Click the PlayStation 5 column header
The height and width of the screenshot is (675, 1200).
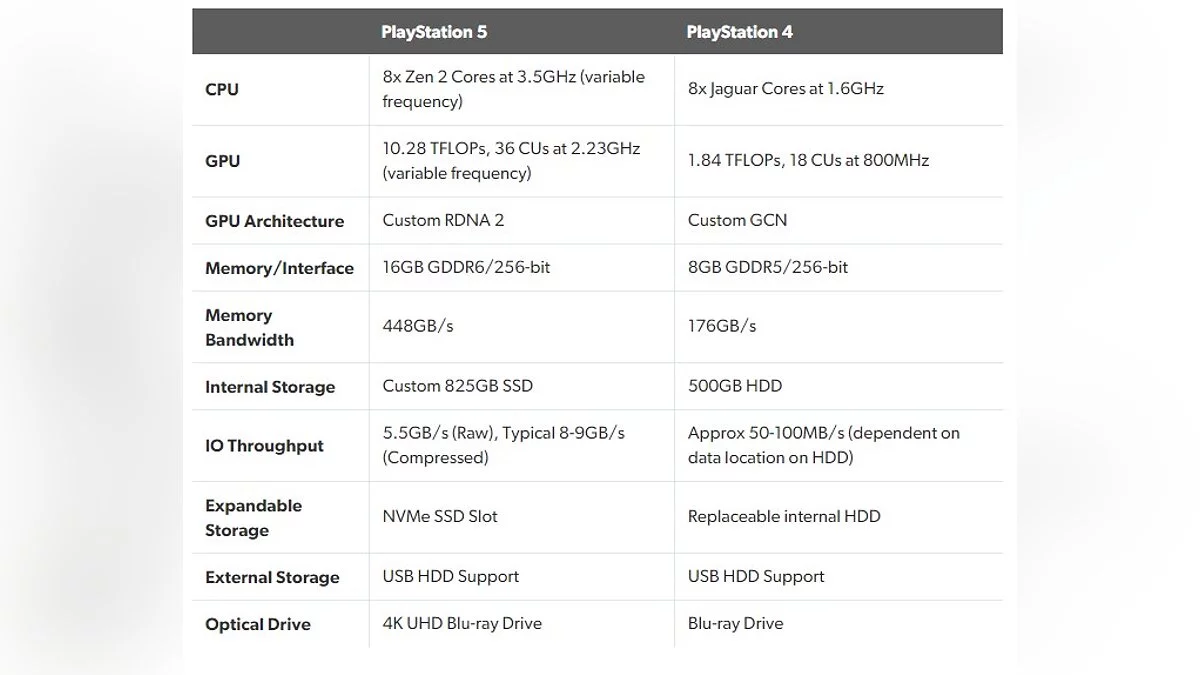(x=434, y=32)
